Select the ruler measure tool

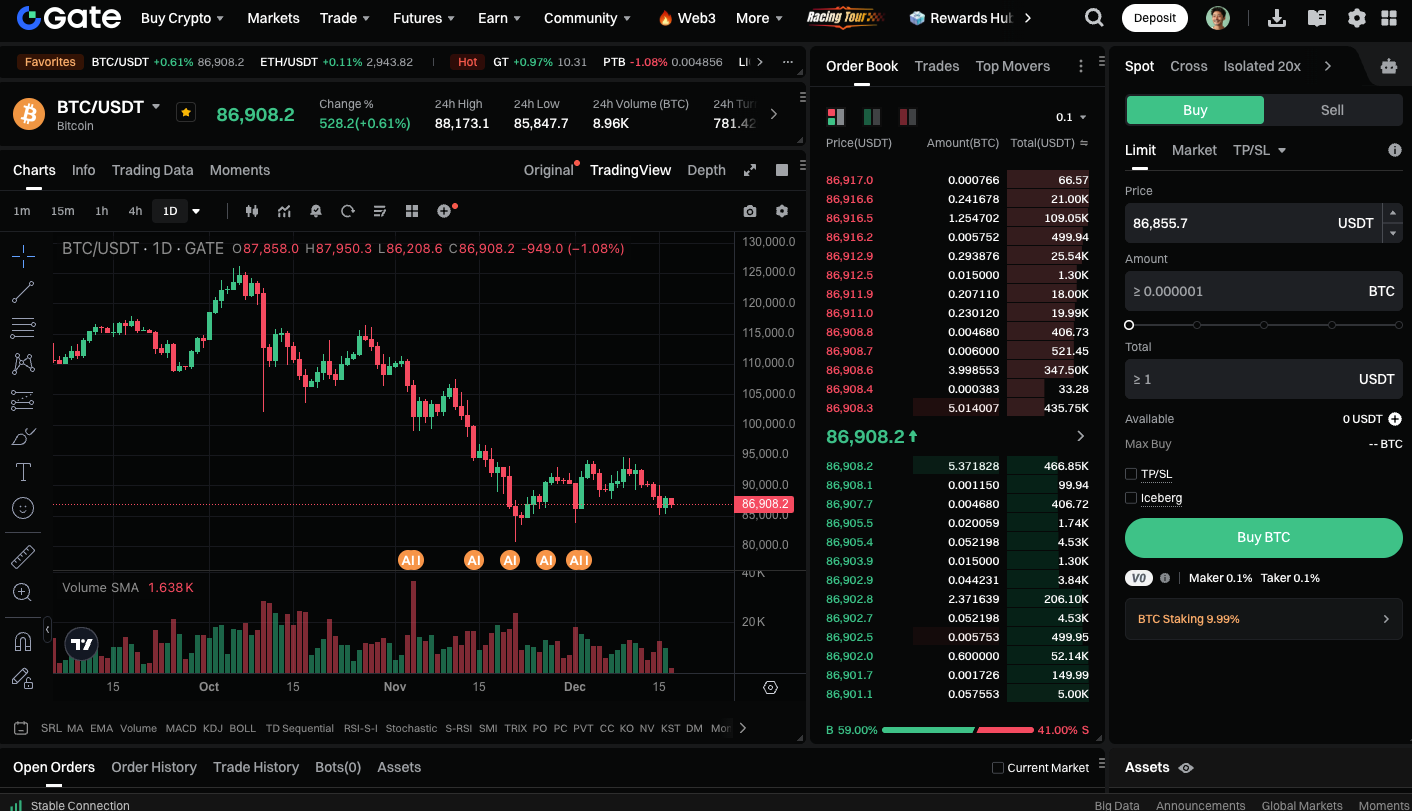pyautogui.click(x=23, y=556)
